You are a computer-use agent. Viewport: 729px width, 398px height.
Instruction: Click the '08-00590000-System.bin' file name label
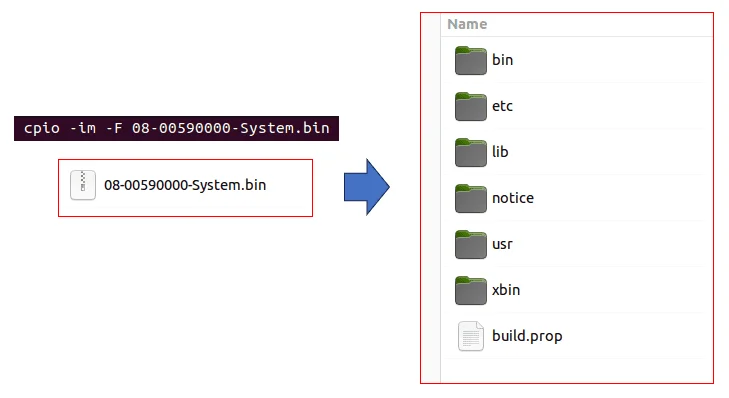pos(185,185)
